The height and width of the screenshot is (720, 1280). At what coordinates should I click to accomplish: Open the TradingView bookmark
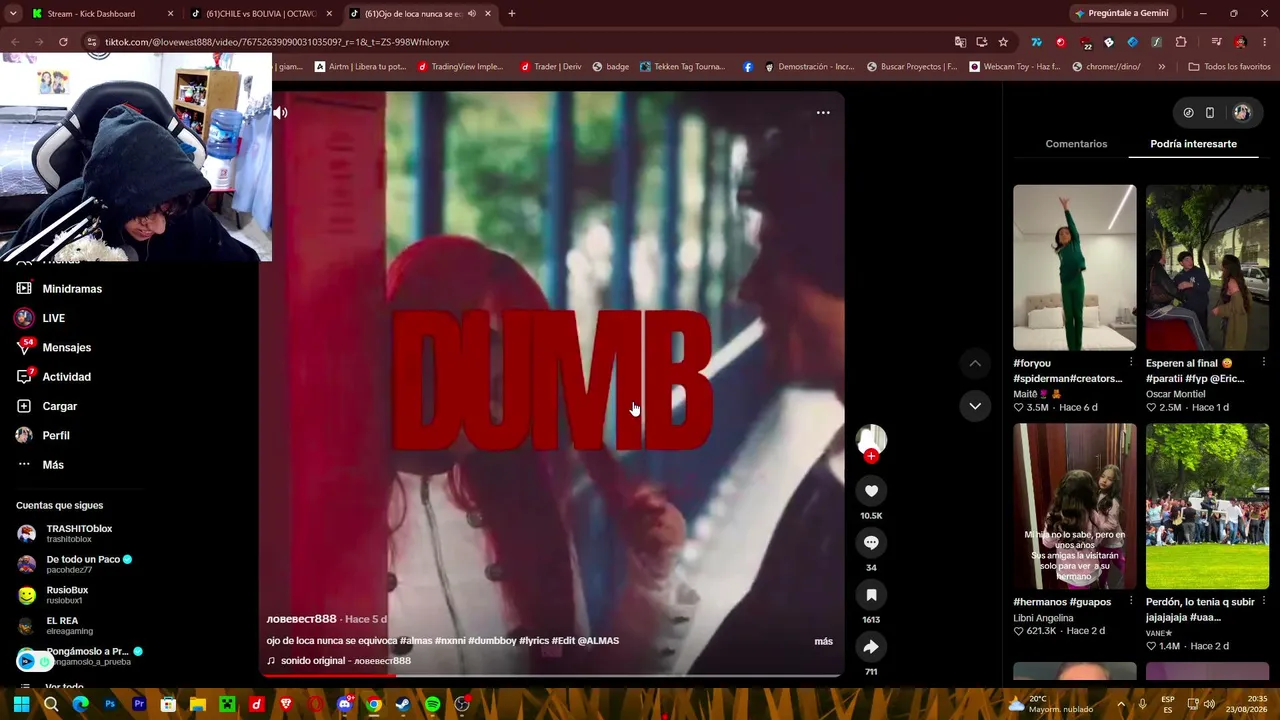tap(461, 67)
